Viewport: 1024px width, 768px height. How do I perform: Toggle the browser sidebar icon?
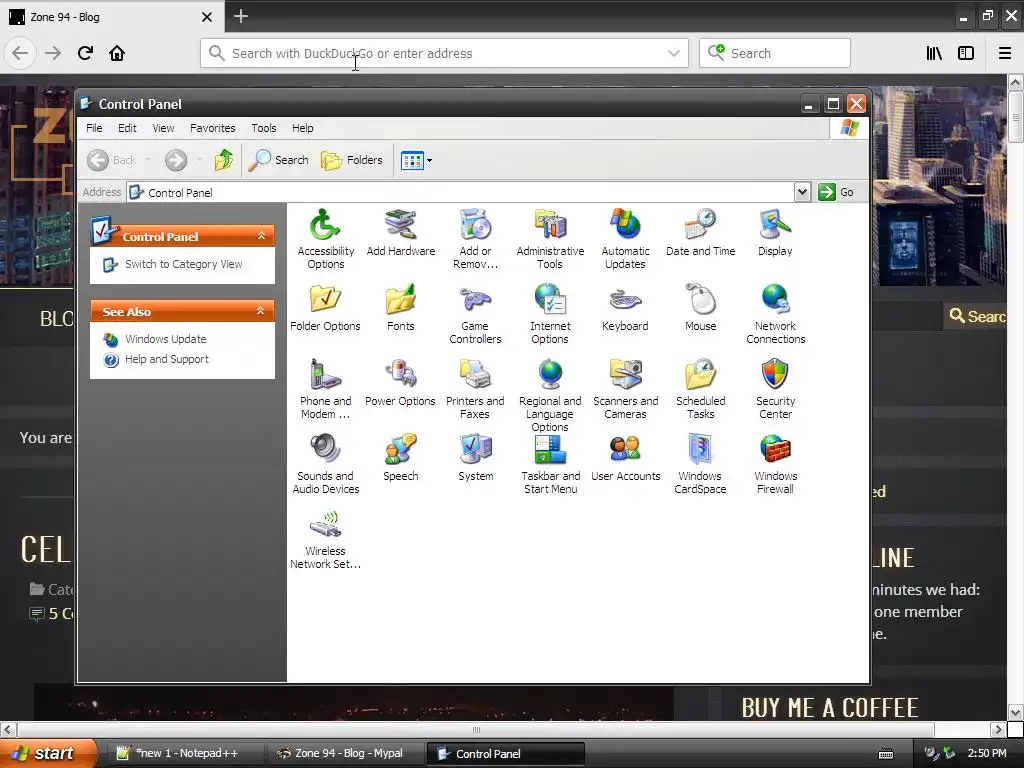(x=966, y=54)
